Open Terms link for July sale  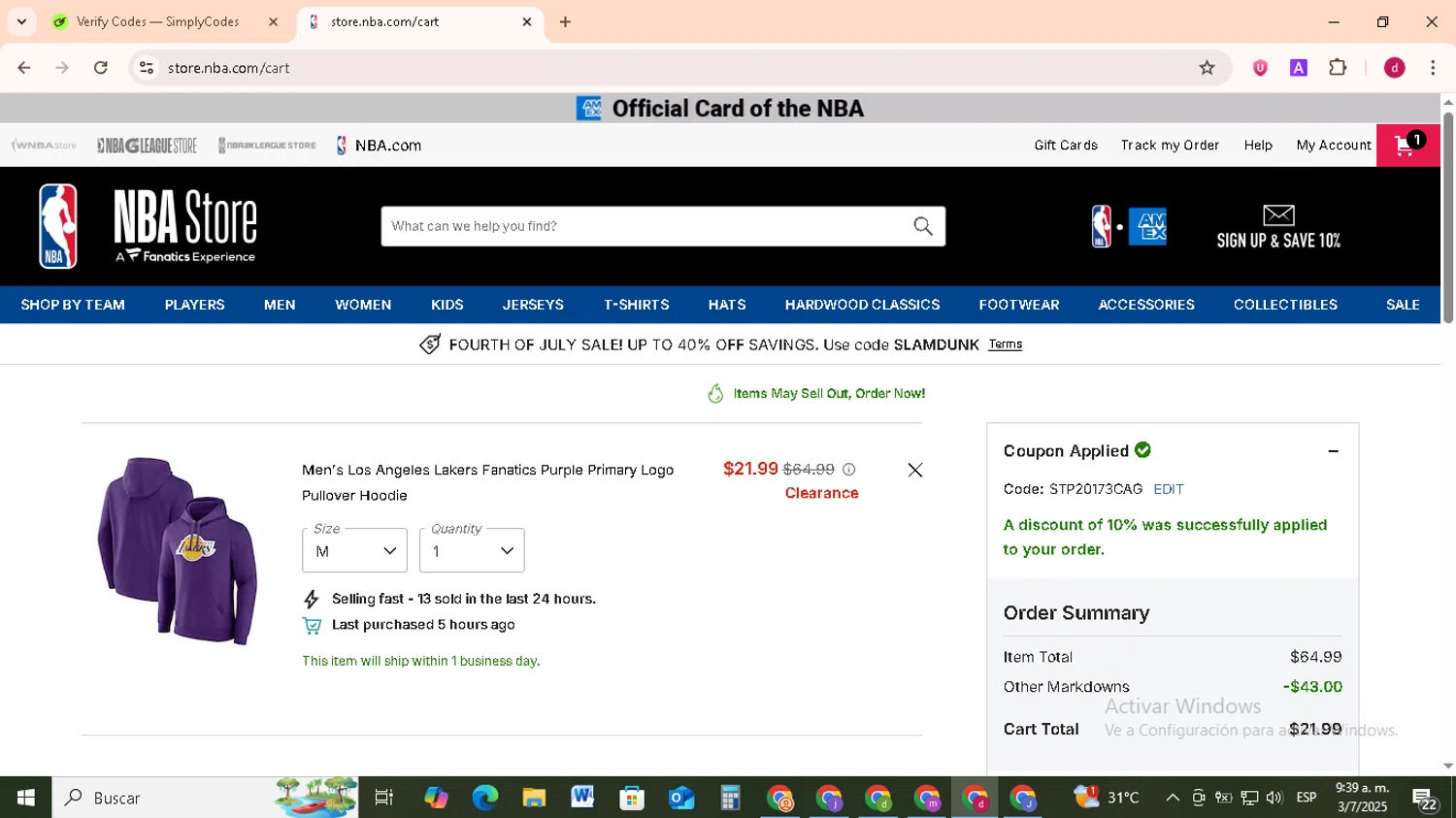click(x=1005, y=344)
